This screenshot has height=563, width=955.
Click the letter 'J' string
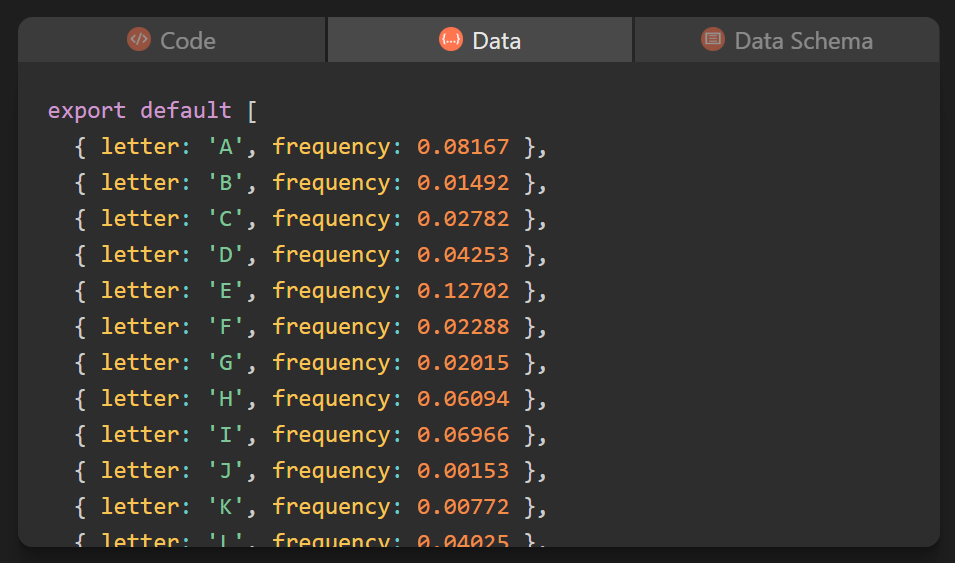tap(225, 470)
